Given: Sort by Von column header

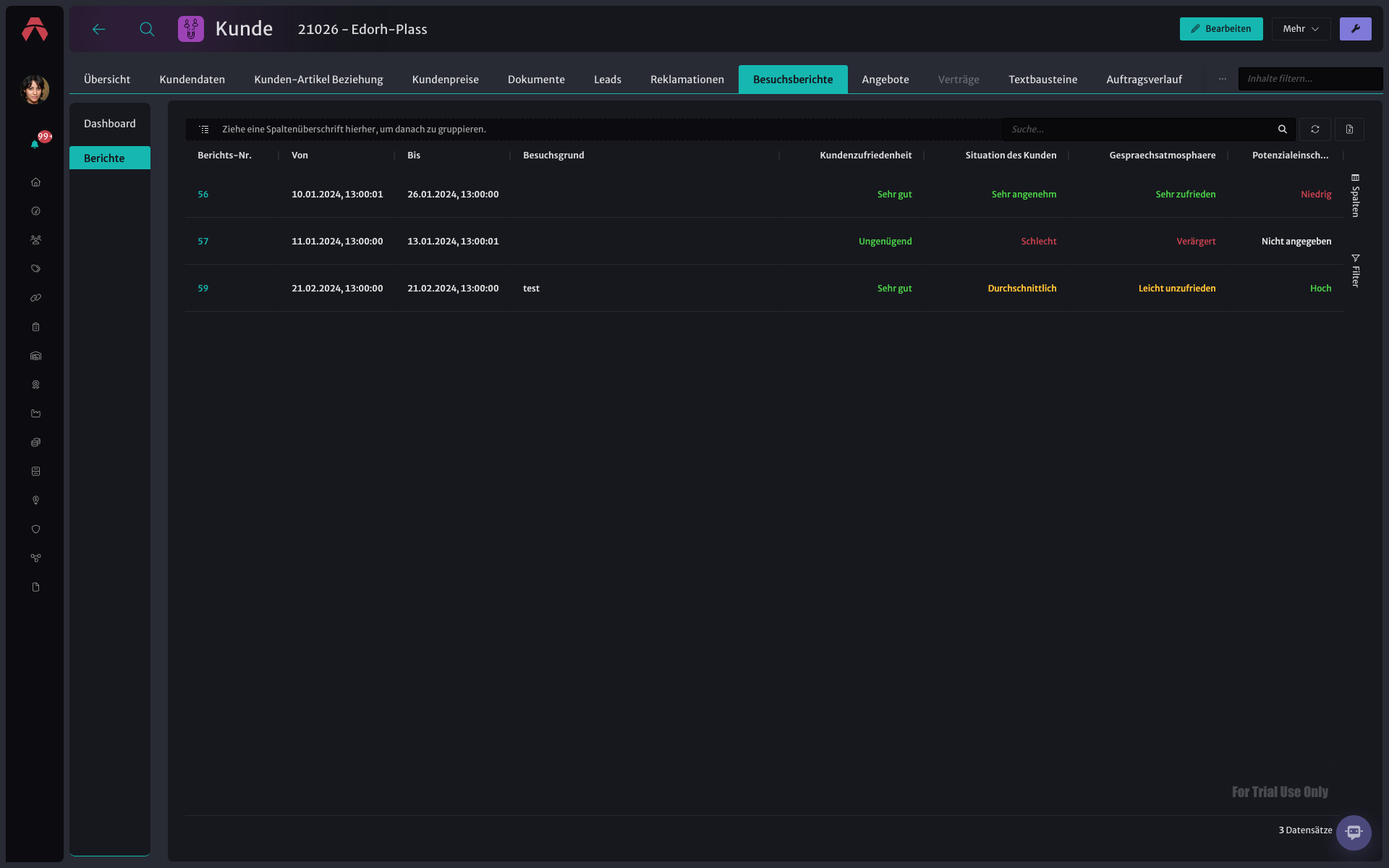Looking at the screenshot, I should (x=300, y=156).
